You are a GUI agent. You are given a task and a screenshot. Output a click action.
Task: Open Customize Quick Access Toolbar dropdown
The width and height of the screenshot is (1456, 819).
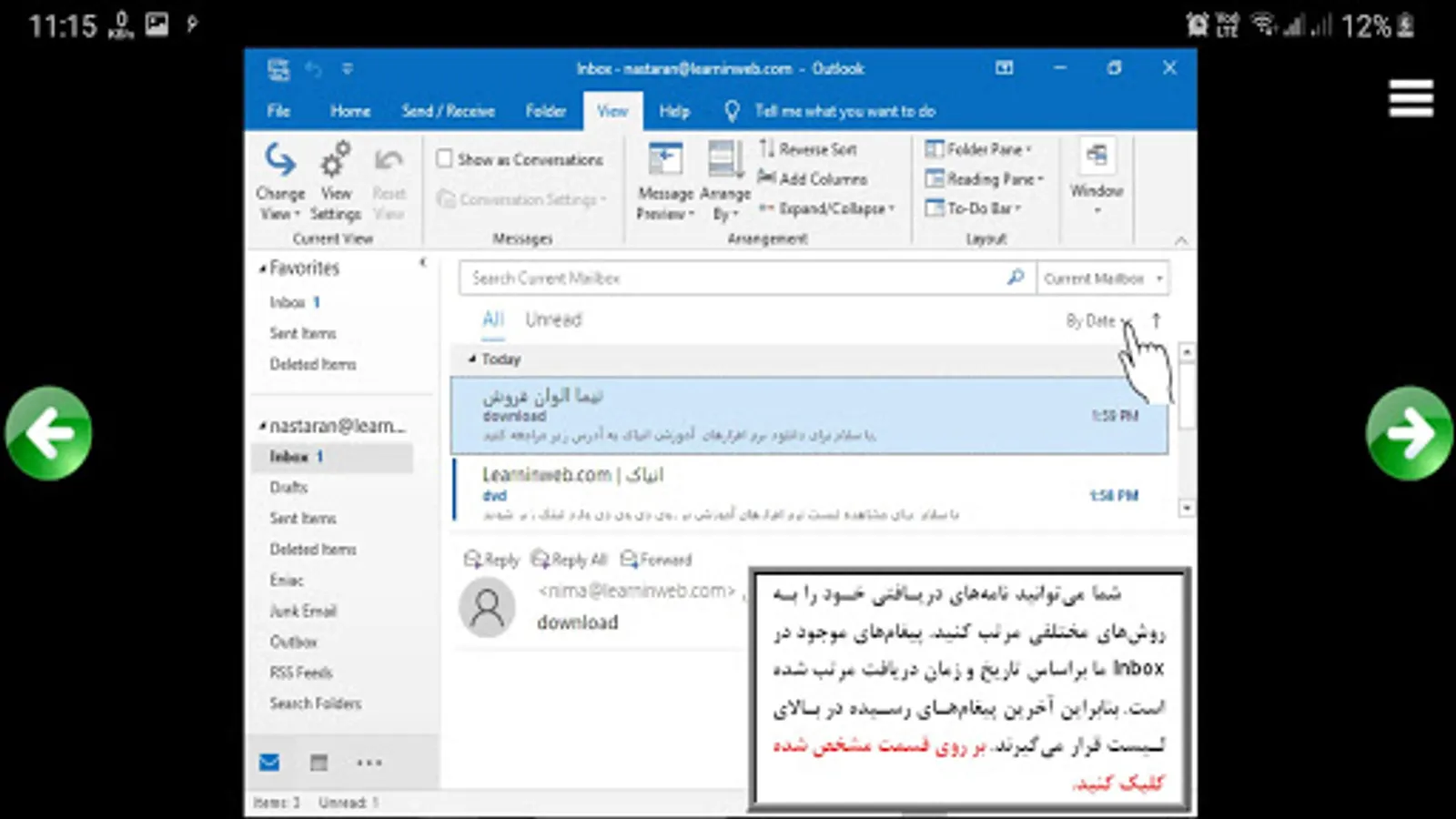point(347,69)
